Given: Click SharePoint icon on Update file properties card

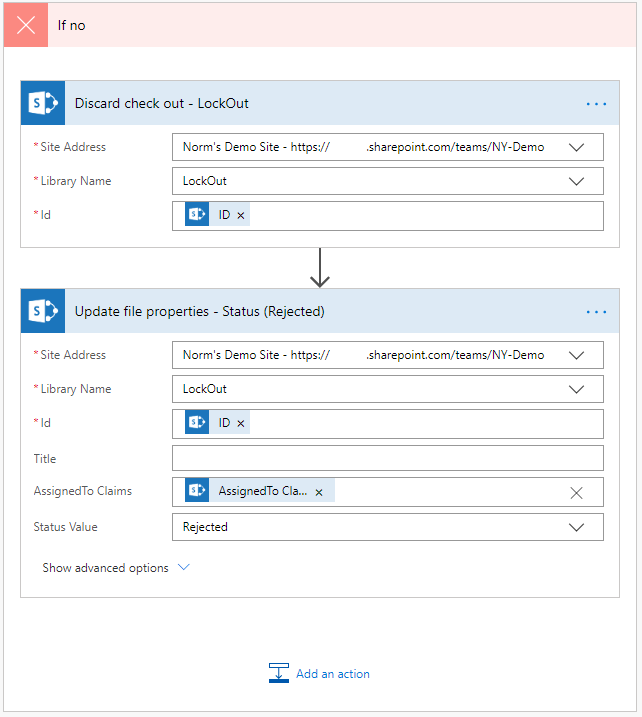Looking at the screenshot, I should coord(43,311).
